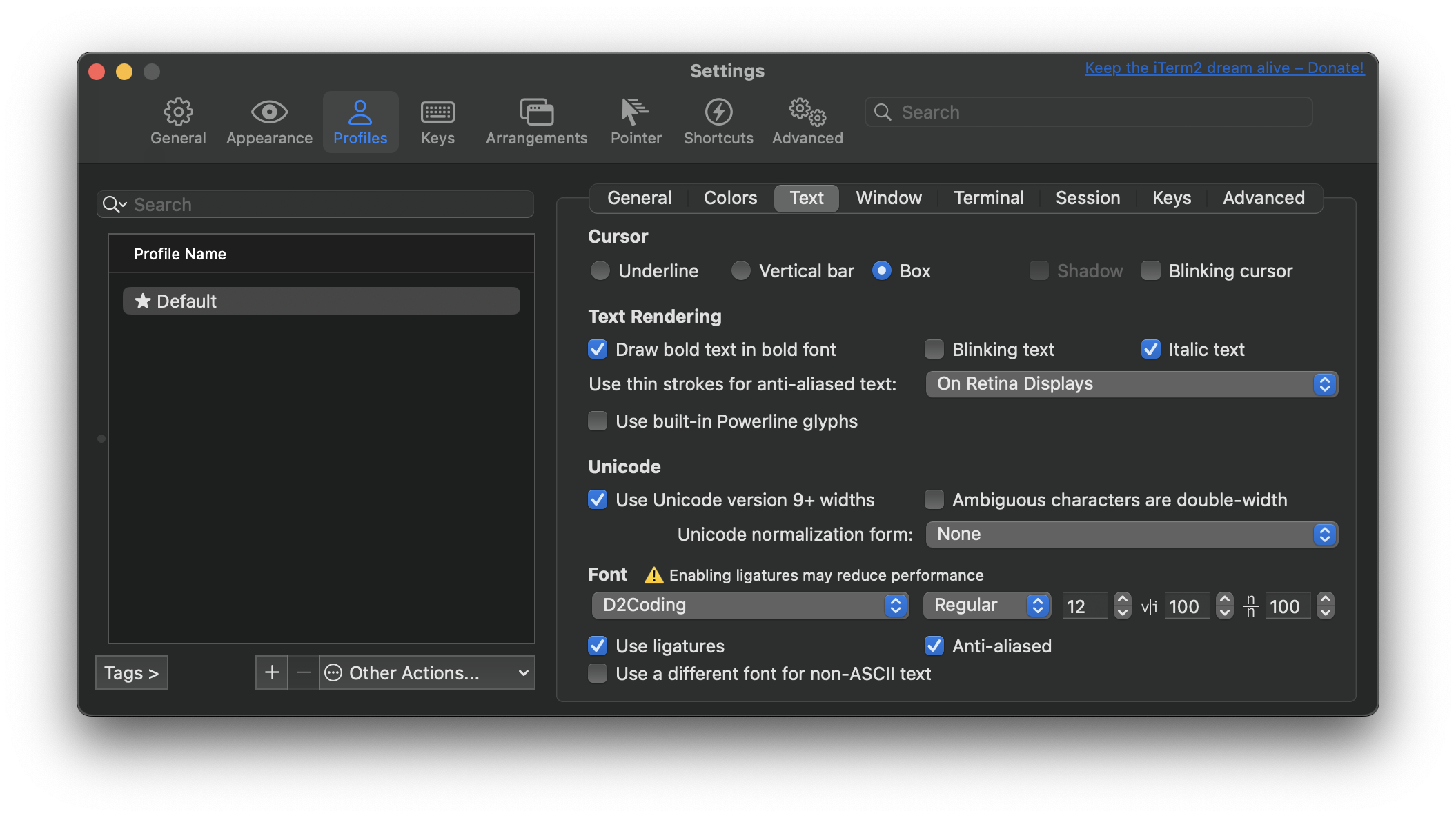1456x818 pixels.
Task: Expand the Other Actions menu
Action: click(426, 672)
